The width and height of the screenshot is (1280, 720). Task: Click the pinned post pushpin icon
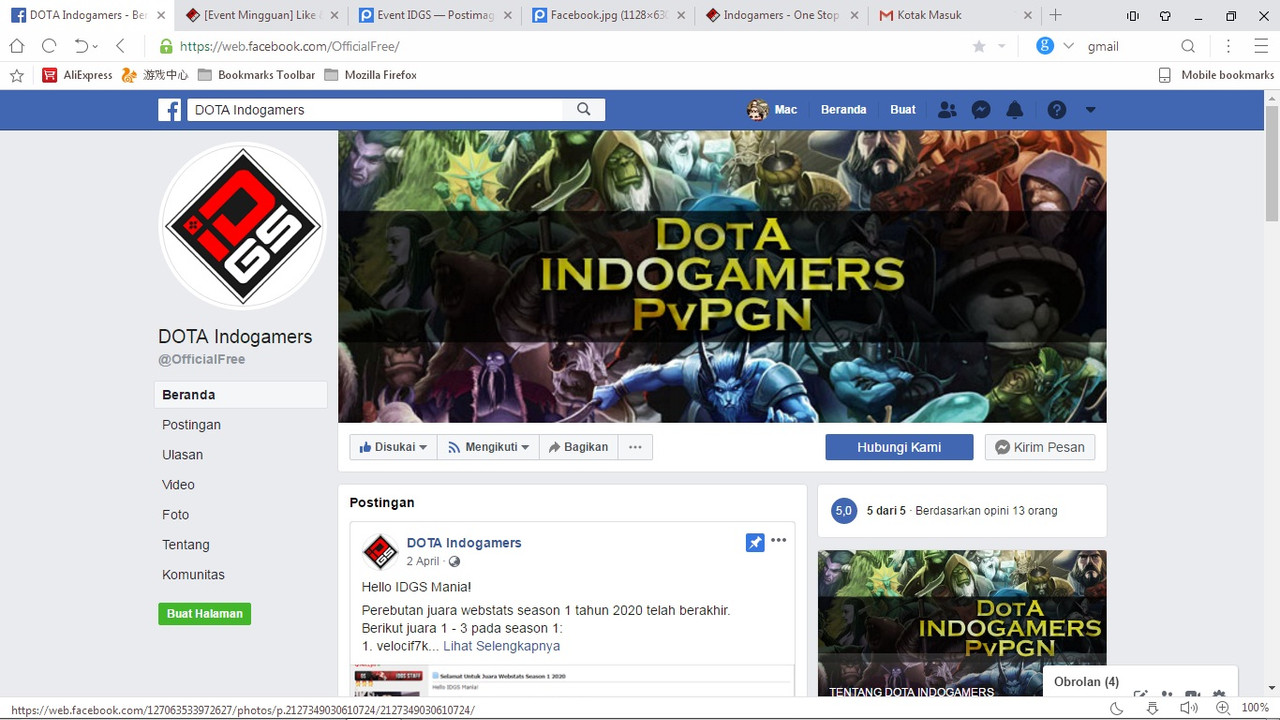[x=755, y=542]
